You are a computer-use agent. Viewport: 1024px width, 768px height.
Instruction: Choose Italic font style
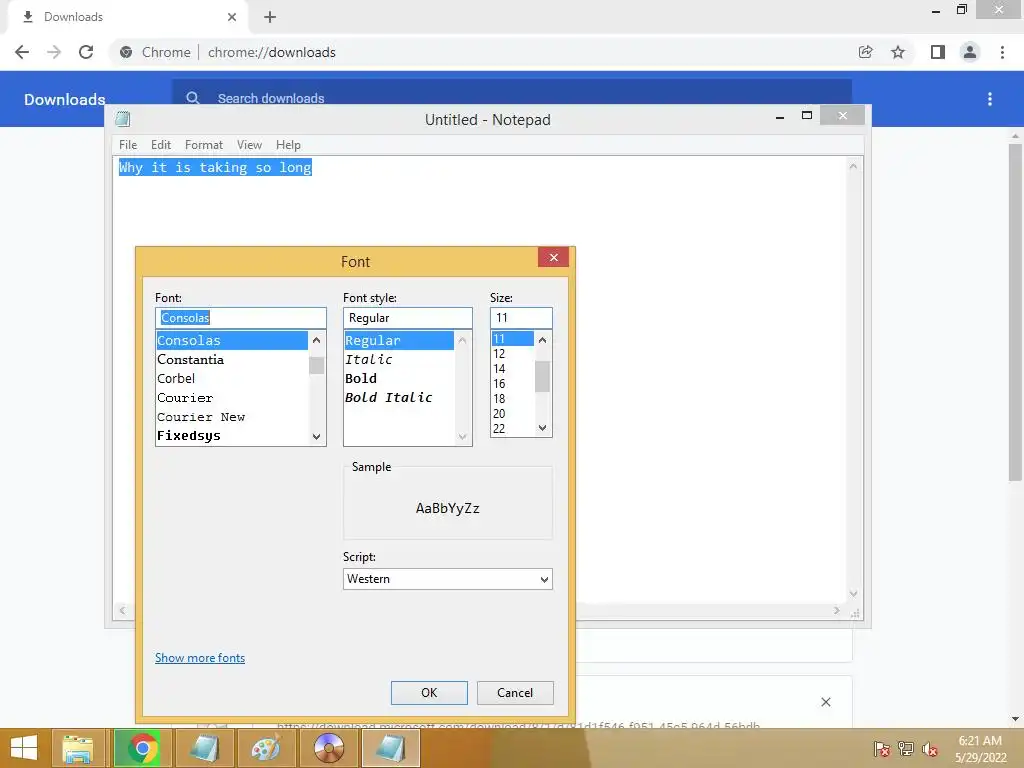pos(399,360)
